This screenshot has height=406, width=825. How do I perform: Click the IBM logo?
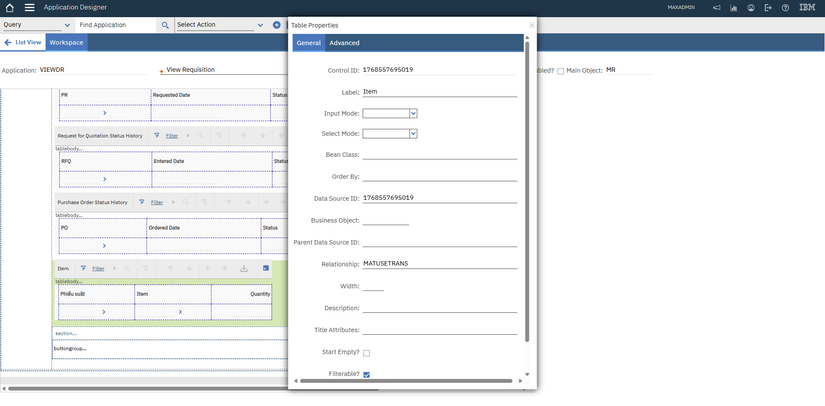807,7
